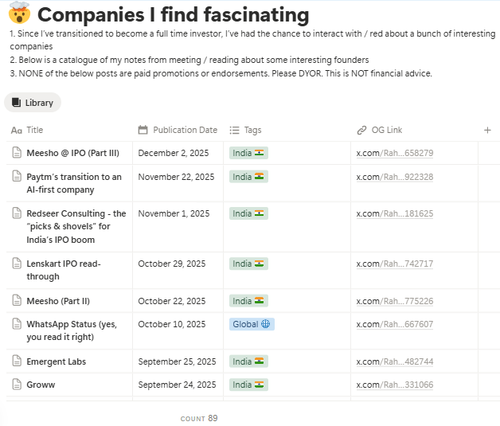The height and width of the screenshot is (426, 500).
Task: Click the September 25, 2025 date cell
Action: point(177,361)
